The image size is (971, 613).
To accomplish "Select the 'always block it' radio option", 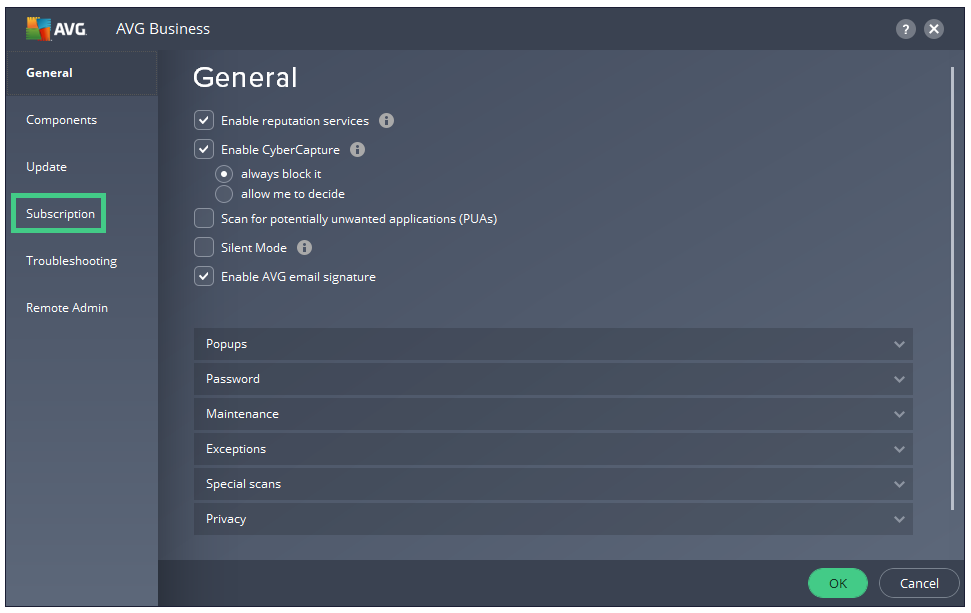I will (224, 174).
